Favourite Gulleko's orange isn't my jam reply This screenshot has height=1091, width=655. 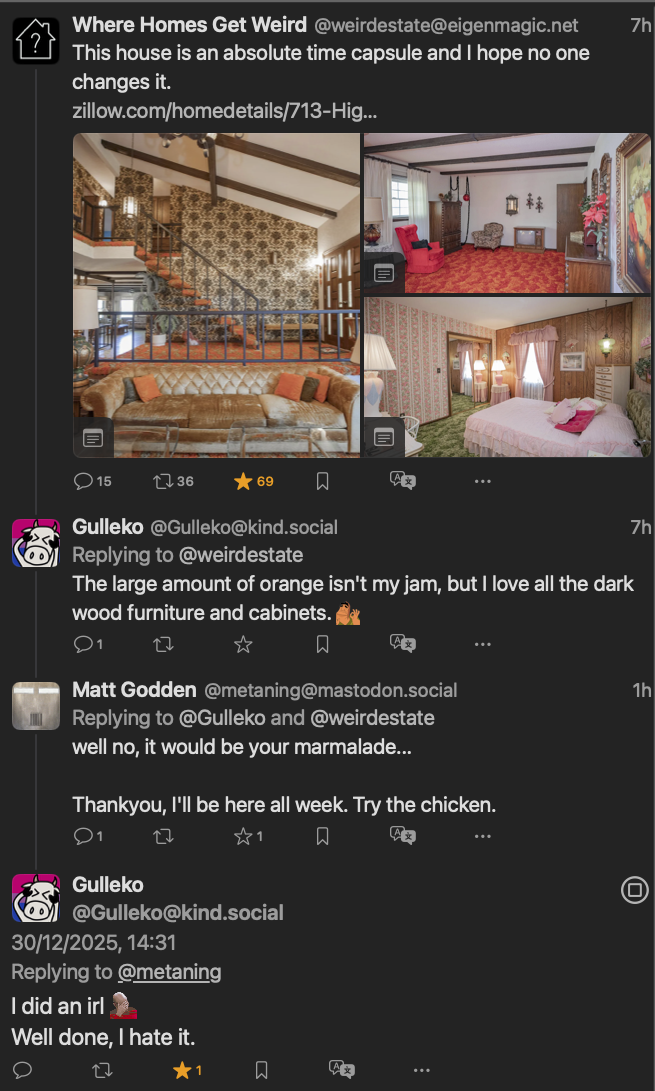(243, 645)
